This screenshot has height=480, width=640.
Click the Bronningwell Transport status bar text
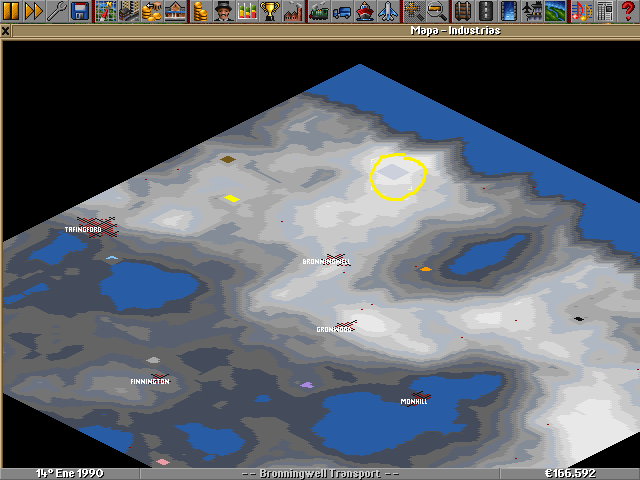[320, 473]
